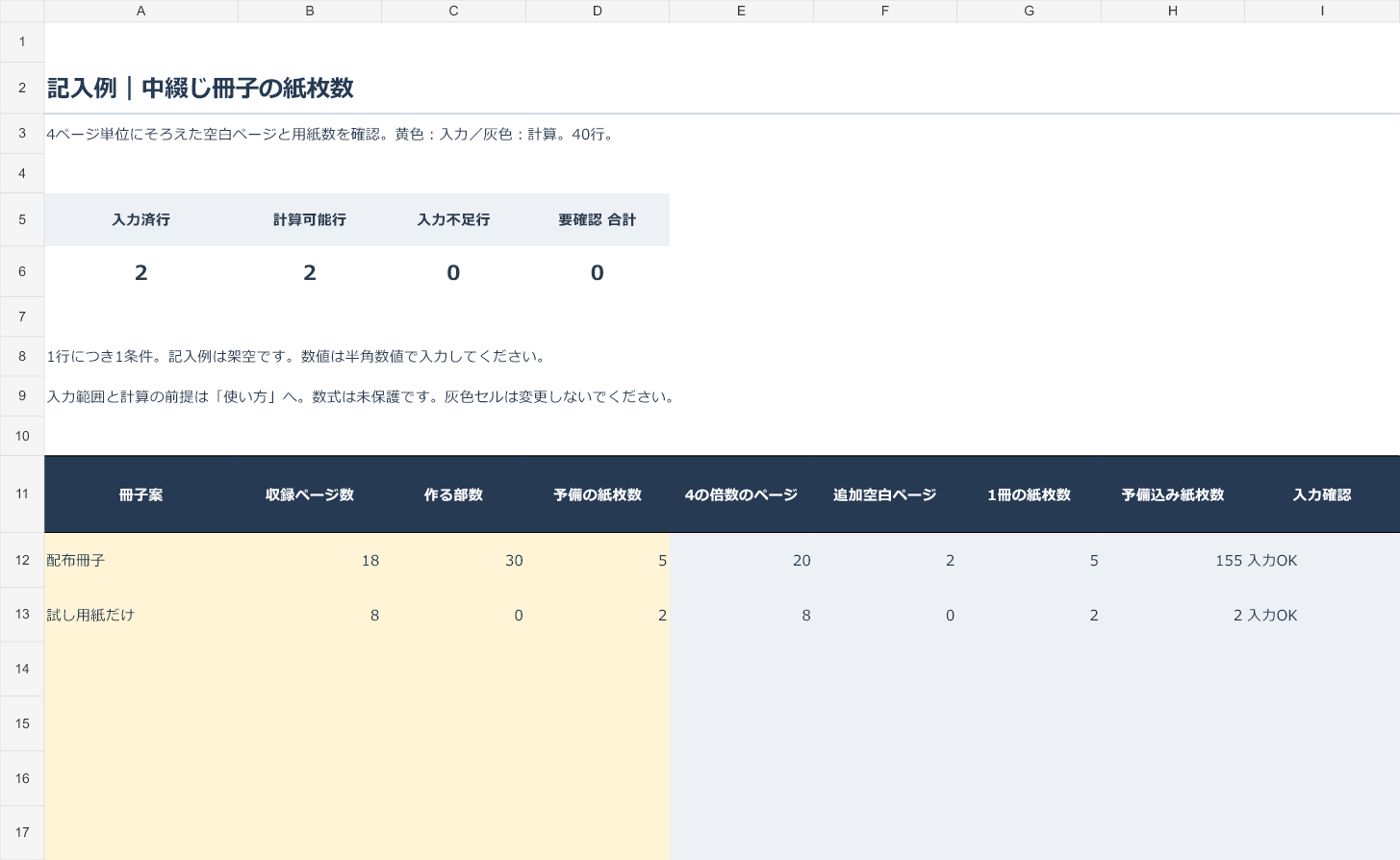Select the 要確認 合計 summary label

coord(598,220)
